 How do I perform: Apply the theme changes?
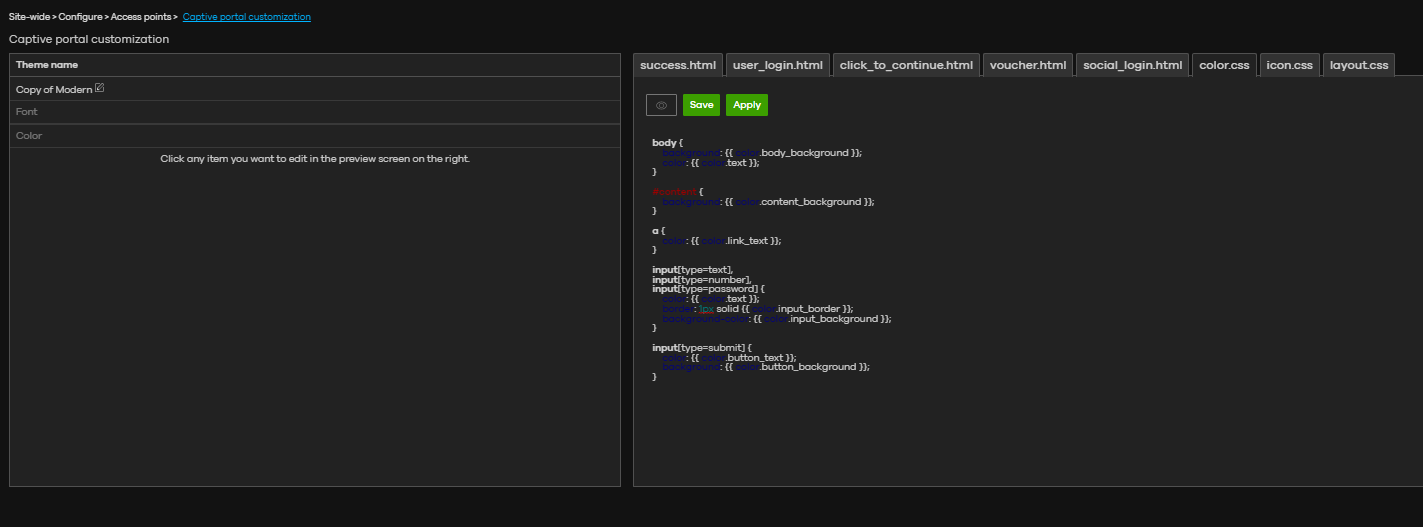[x=746, y=105]
